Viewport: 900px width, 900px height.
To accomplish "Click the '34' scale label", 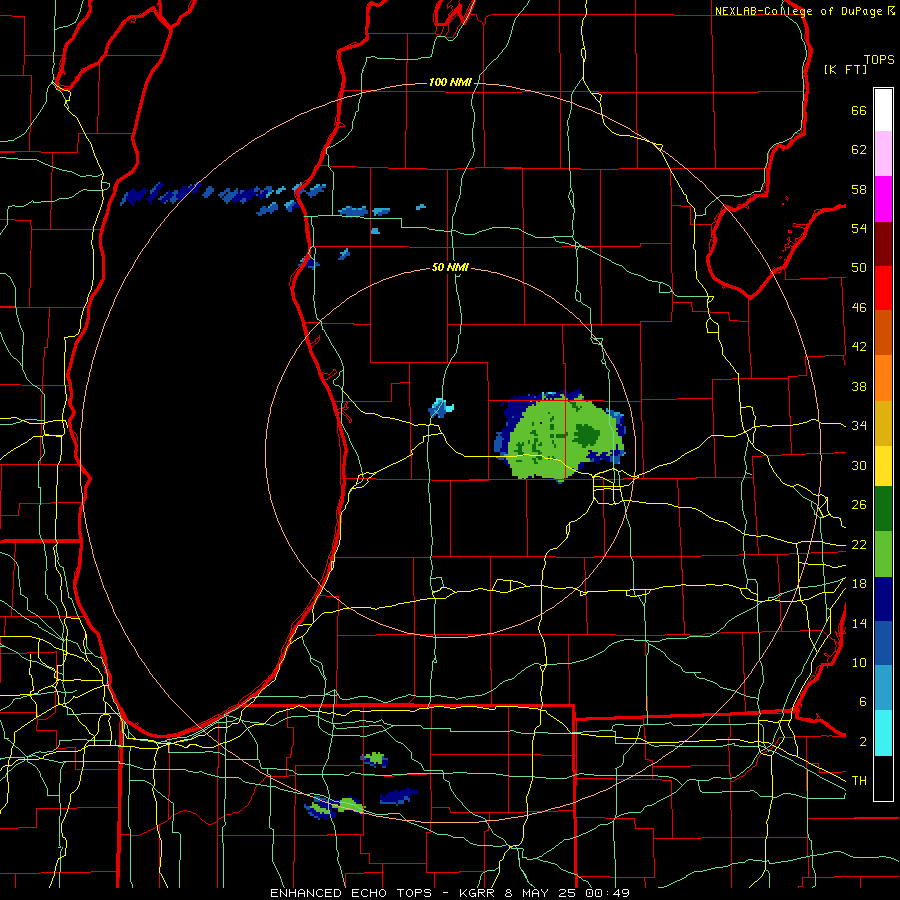I will (859, 425).
